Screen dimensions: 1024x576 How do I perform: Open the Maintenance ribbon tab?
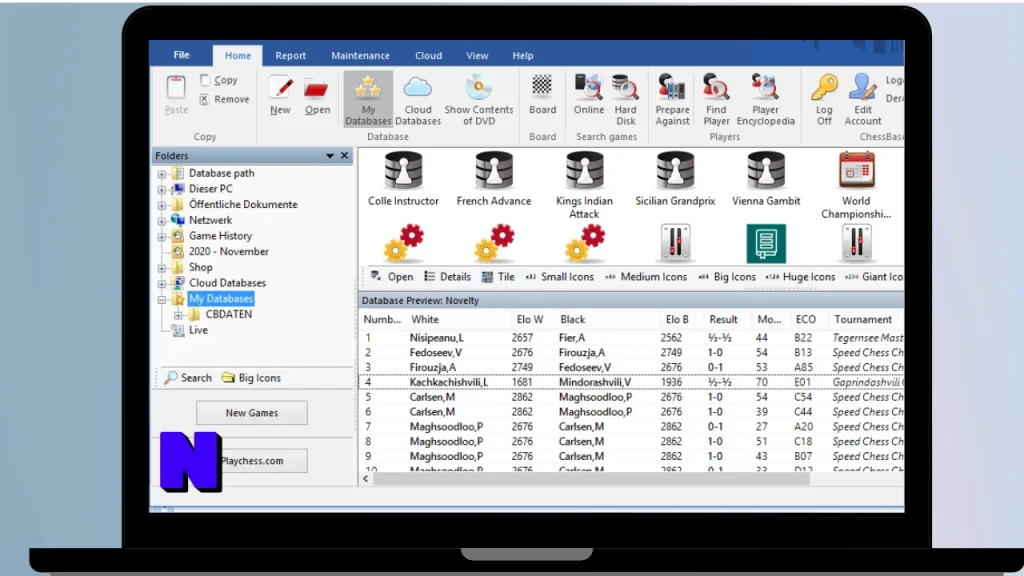pos(360,56)
